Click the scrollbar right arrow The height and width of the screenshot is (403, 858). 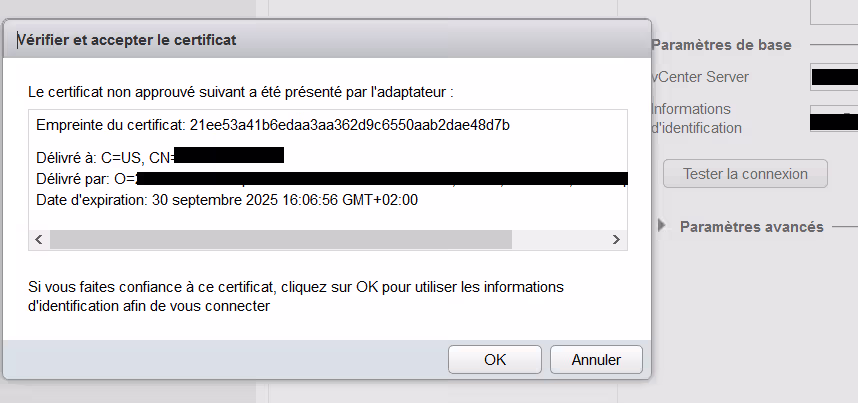tap(617, 240)
